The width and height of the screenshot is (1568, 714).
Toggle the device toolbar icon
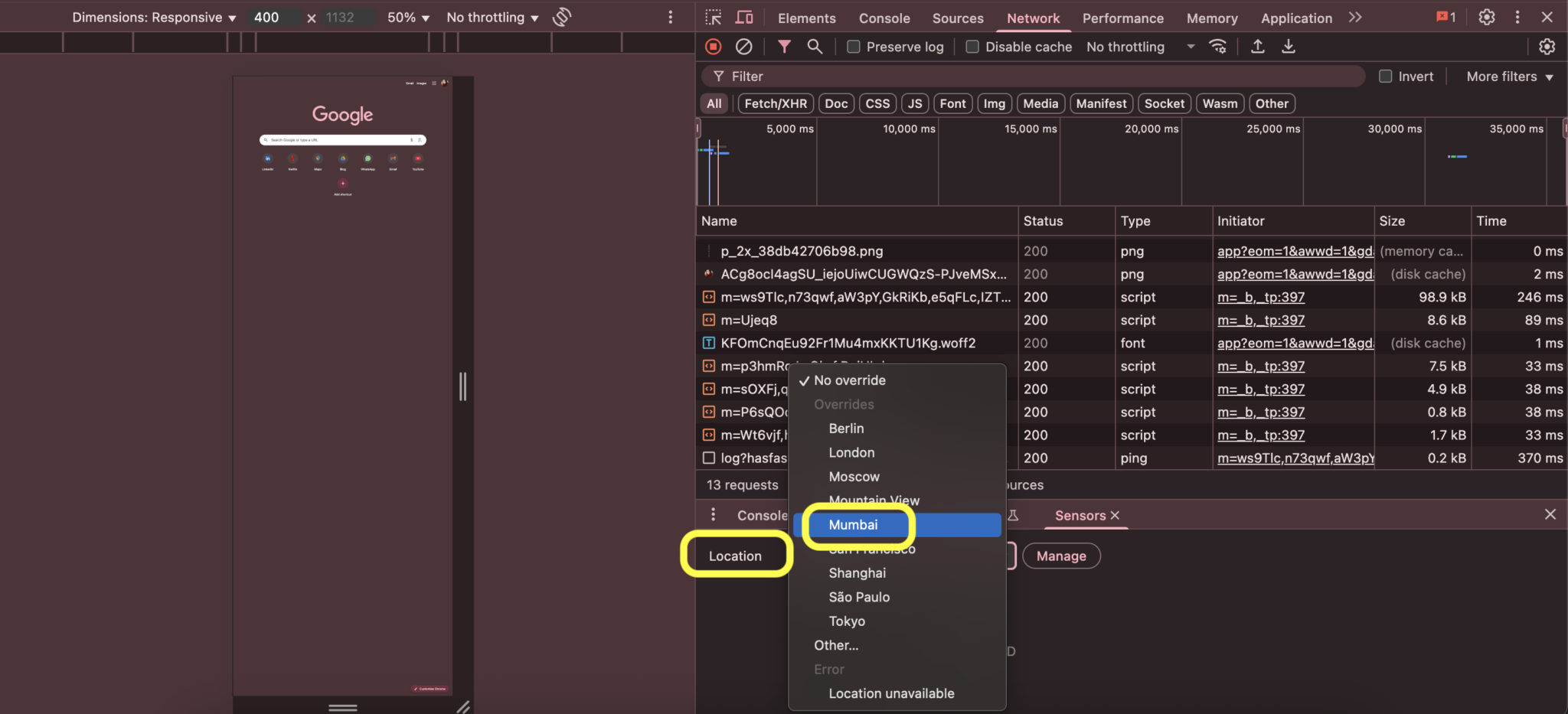point(744,18)
